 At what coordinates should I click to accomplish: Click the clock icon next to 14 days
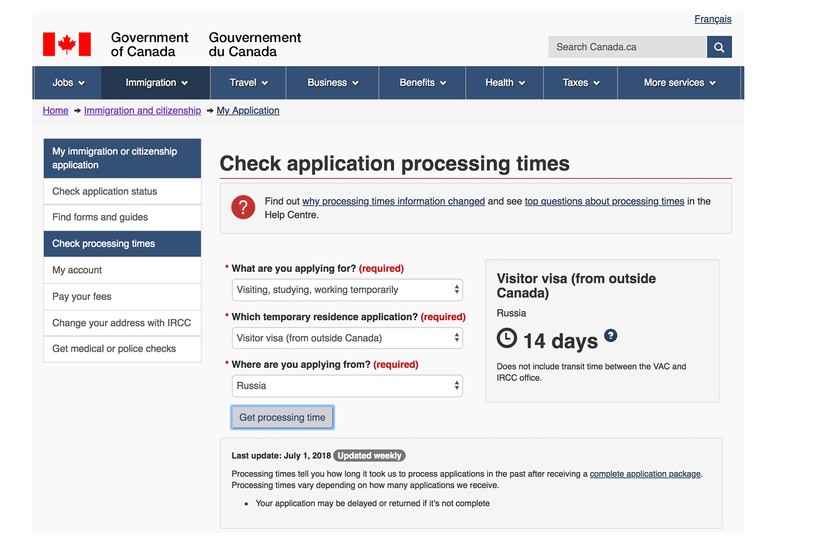tap(507, 338)
